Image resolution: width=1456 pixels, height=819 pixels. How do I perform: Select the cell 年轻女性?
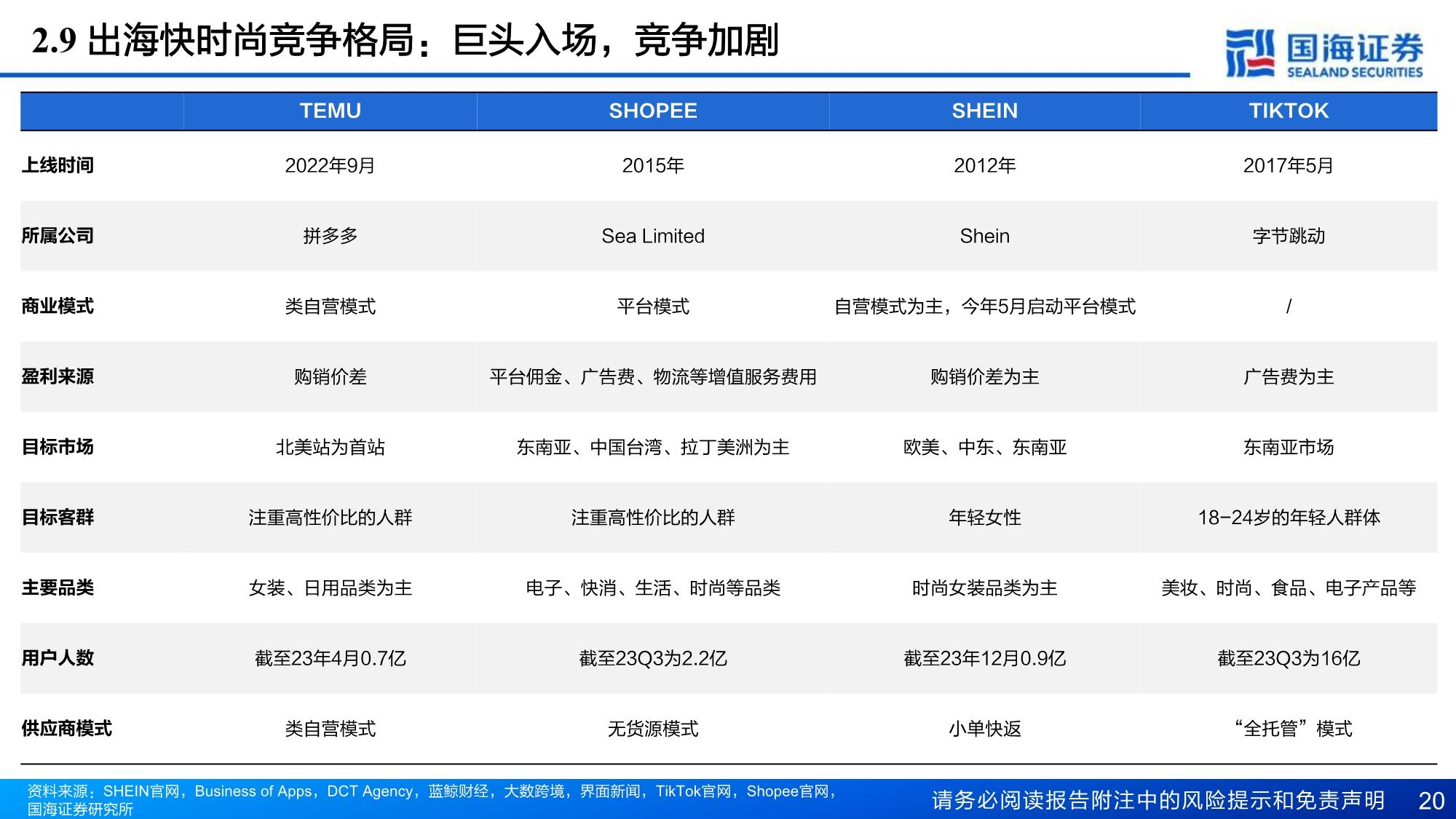(x=984, y=517)
